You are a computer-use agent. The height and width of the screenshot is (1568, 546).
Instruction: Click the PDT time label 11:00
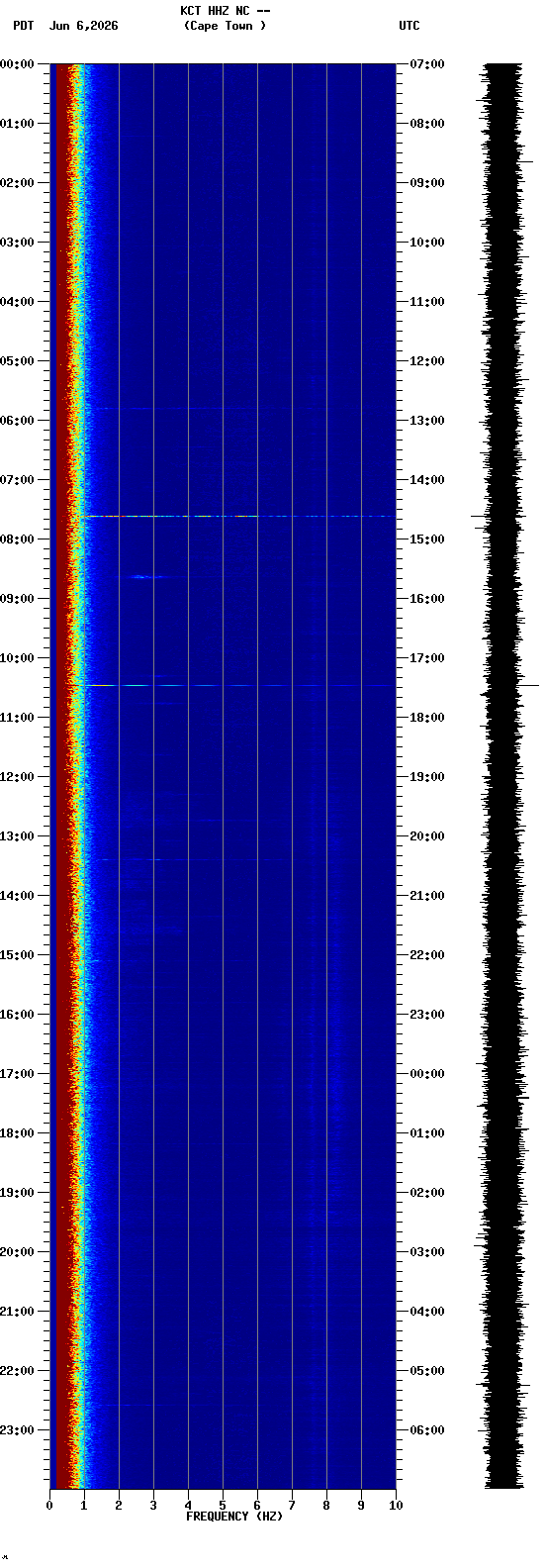coord(18,718)
